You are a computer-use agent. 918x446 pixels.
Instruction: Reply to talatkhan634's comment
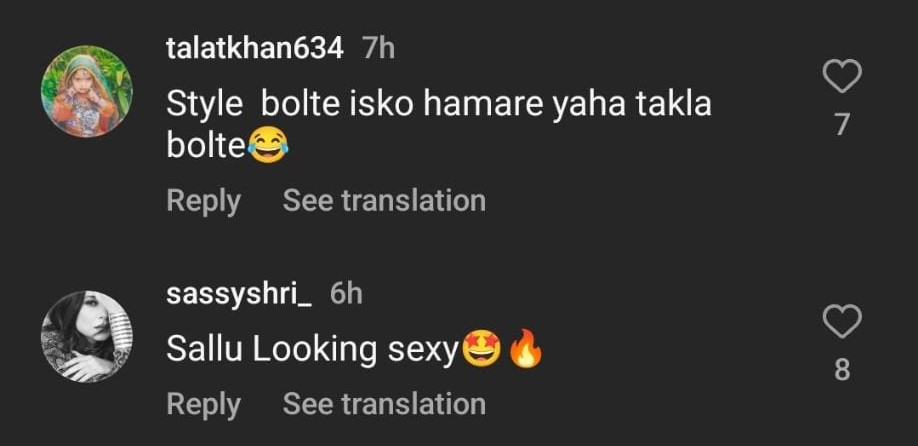[203, 200]
